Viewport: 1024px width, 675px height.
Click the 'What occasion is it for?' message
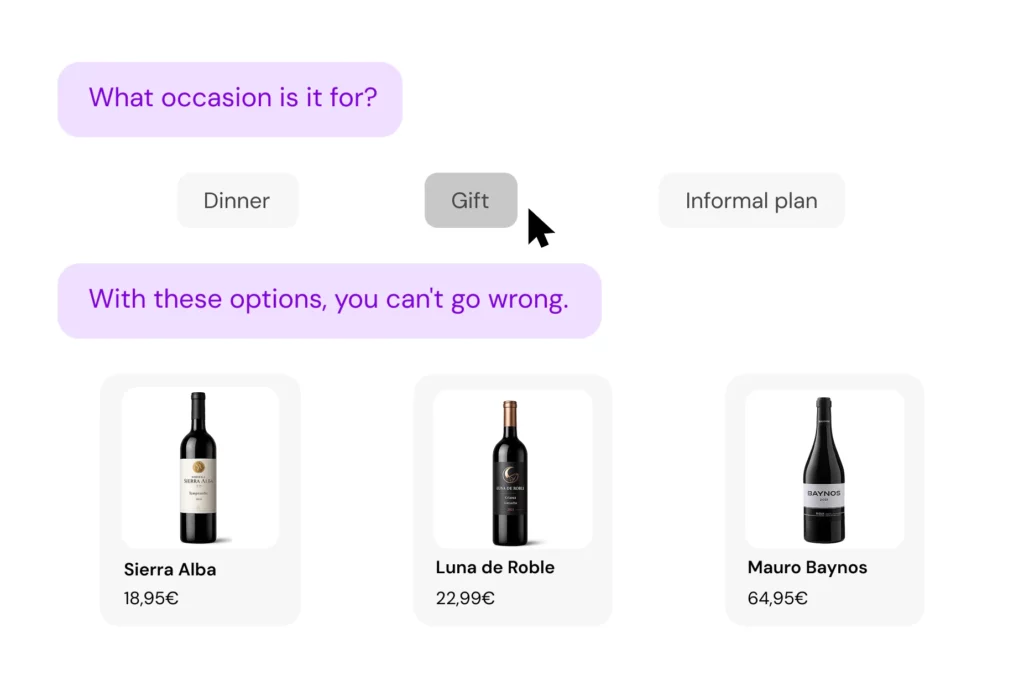click(x=230, y=99)
